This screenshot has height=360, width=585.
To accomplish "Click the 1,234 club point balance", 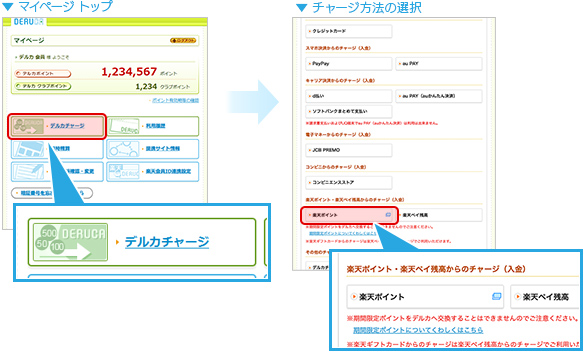I will [x=146, y=87].
